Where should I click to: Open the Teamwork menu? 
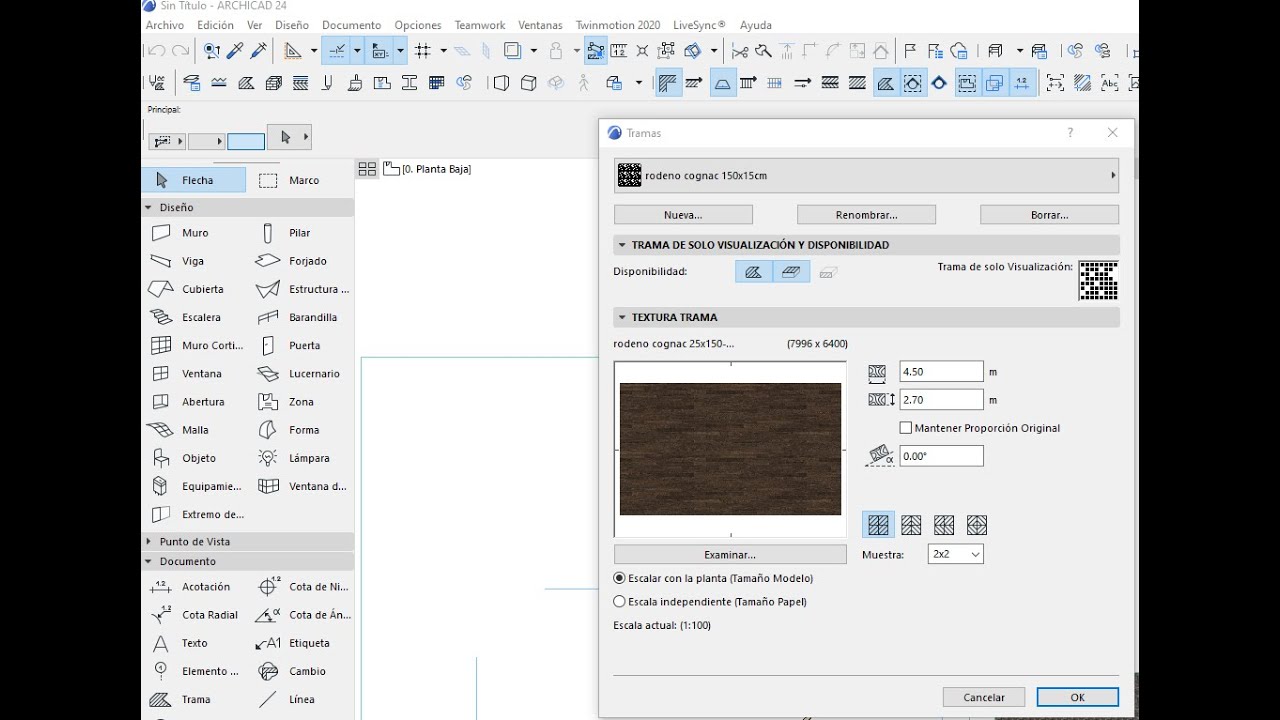pos(480,25)
